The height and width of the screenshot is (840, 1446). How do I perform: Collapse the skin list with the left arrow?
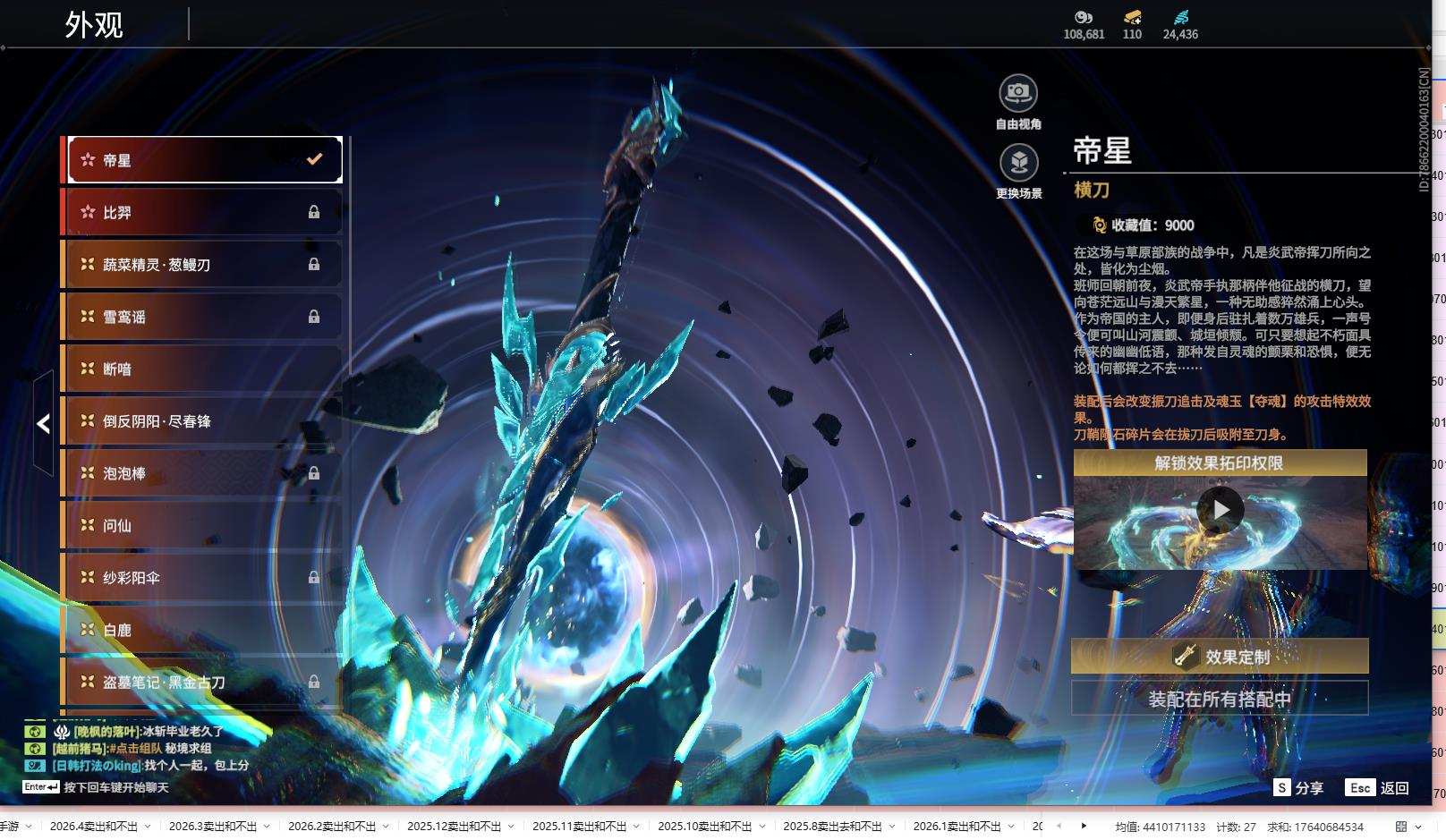(x=43, y=423)
